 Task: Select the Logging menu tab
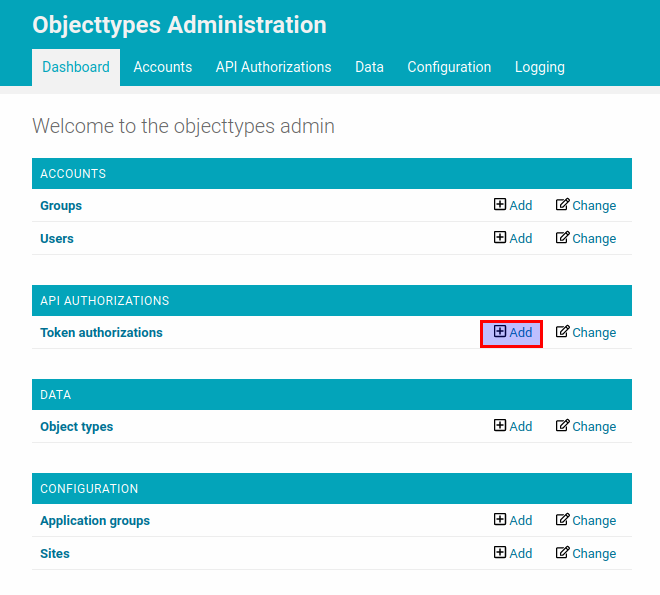pos(540,67)
